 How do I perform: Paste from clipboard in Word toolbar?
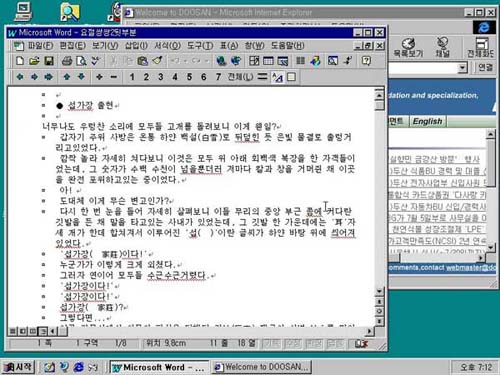point(143,61)
